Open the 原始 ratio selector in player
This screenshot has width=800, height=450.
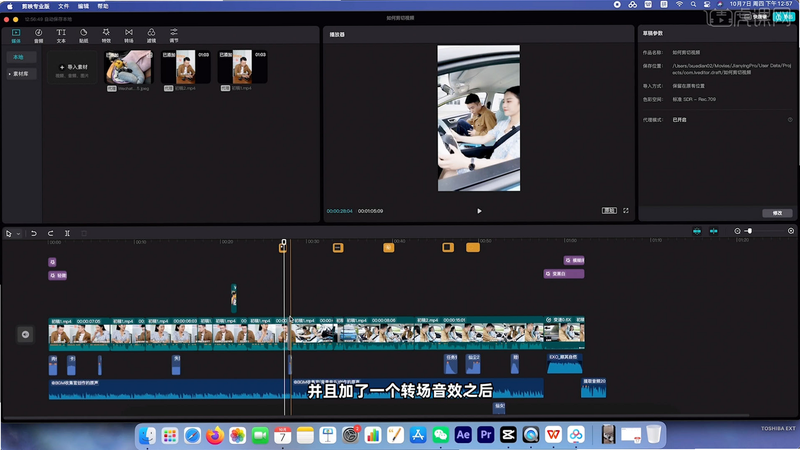(609, 210)
